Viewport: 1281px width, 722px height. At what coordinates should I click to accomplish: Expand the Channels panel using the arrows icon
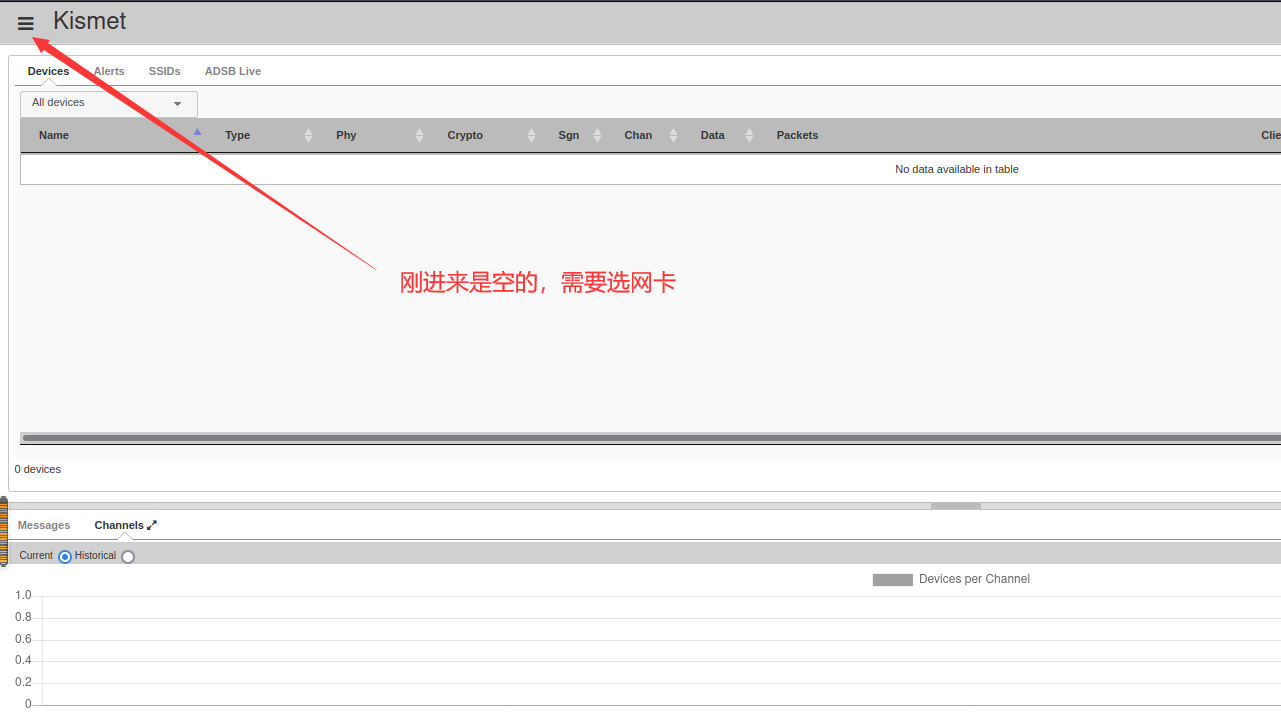click(152, 525)
